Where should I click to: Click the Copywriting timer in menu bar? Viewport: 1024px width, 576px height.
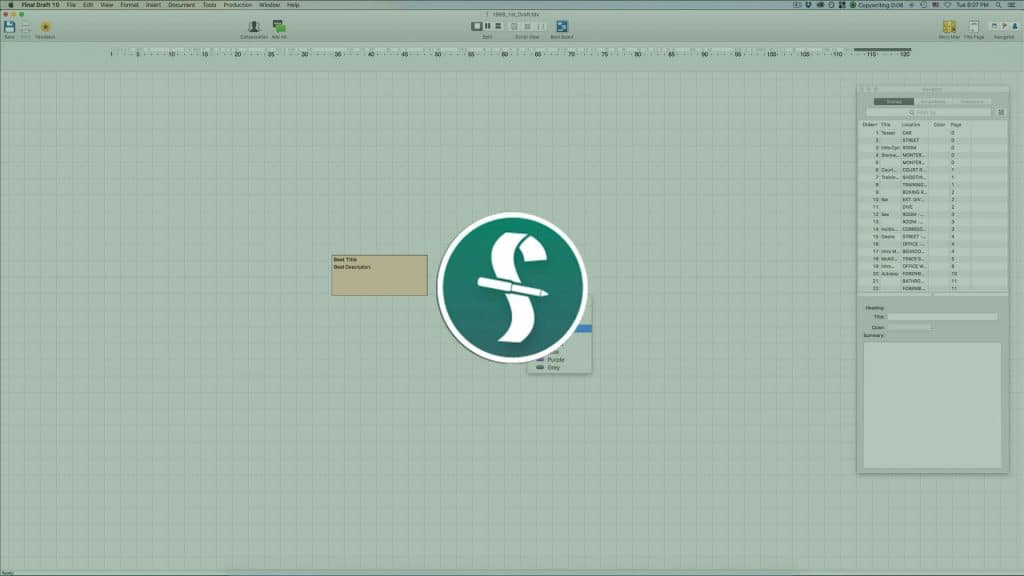(877, 5)
